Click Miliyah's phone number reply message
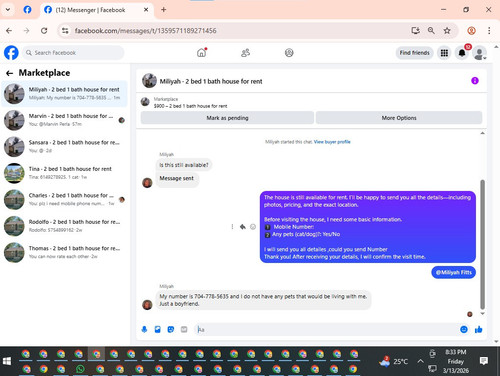Screen dimensions: 500x376 coord(263,300)
